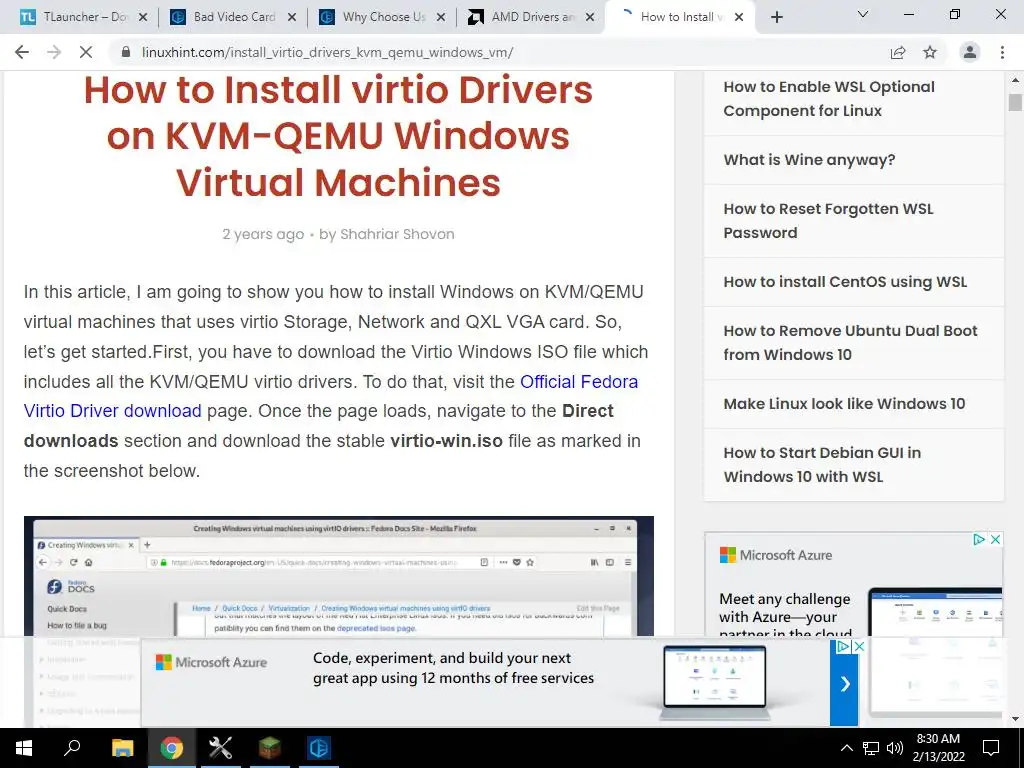Viewport: 1024px width, 768px height.
Task: Switch to the TLauncher tab
Action: [85, 17]
